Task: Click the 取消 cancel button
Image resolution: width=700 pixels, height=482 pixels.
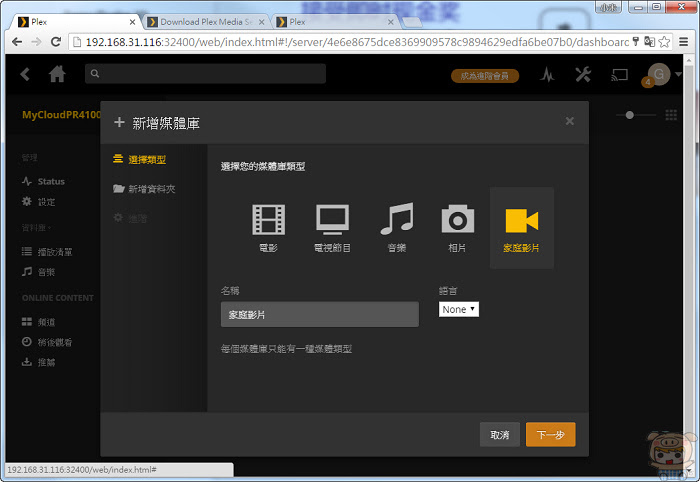Action: click(500, 434)
